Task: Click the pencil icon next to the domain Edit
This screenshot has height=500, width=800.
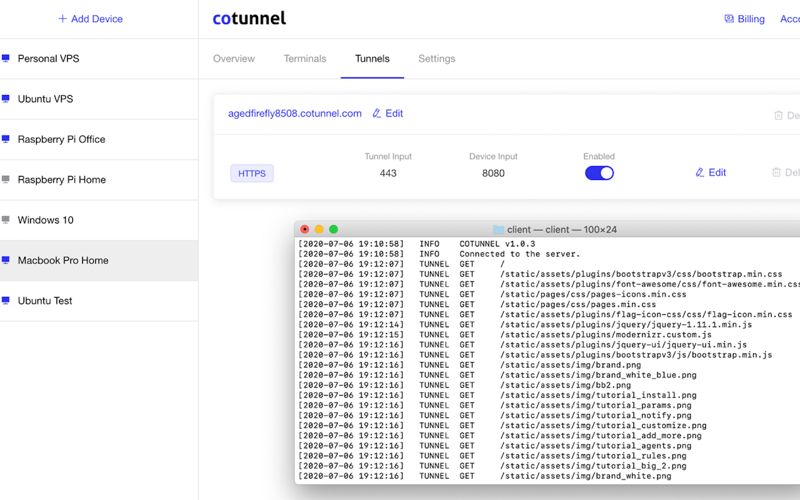Action: [x=377, y=113]
